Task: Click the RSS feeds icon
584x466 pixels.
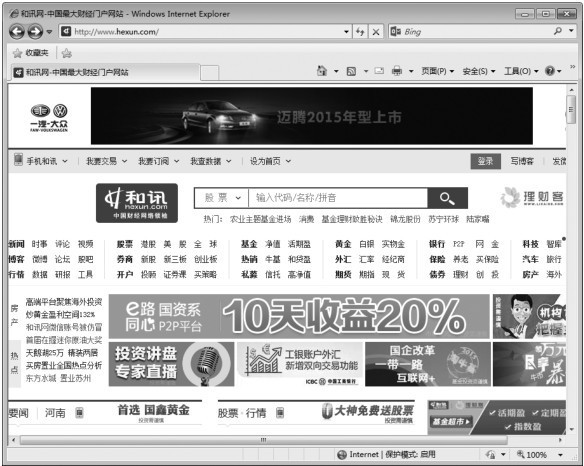Action: point(351,71)
